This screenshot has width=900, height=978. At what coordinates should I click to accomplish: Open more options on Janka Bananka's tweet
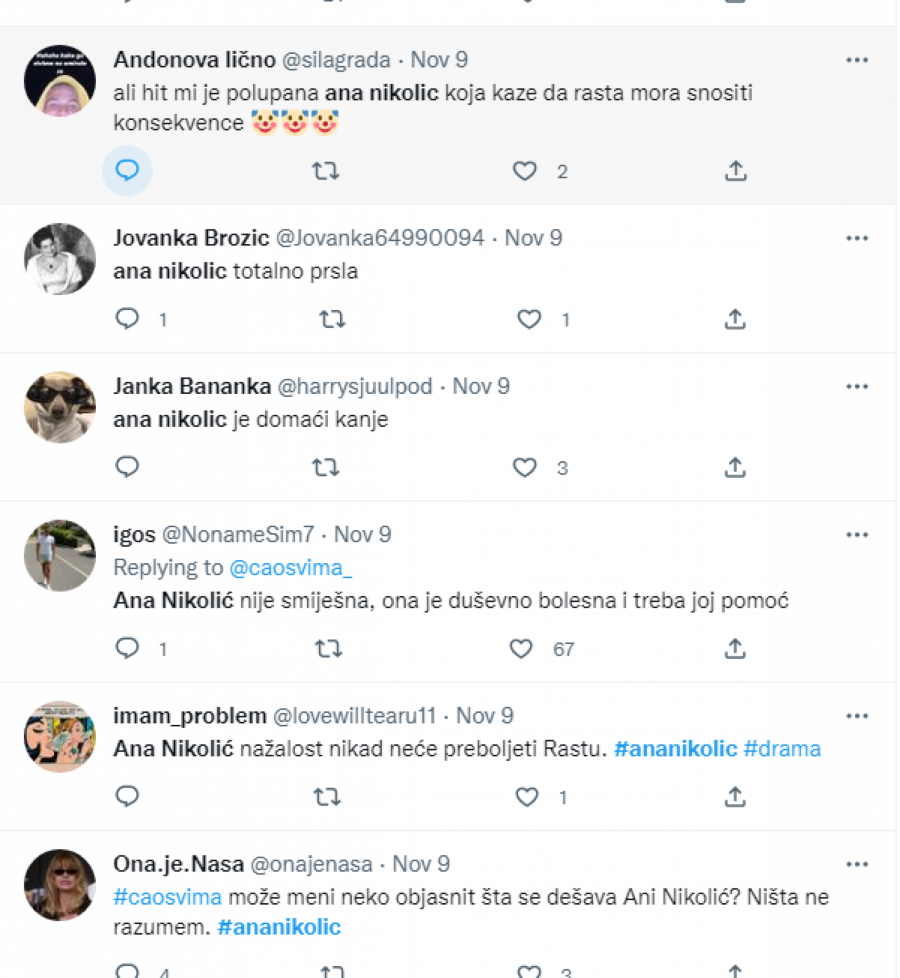coord(857,386)
